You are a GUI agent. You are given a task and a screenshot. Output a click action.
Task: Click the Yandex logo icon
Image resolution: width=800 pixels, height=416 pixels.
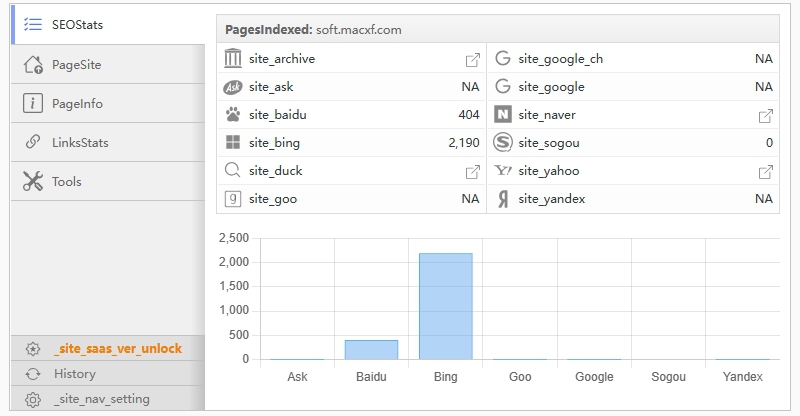pos(503,199)
